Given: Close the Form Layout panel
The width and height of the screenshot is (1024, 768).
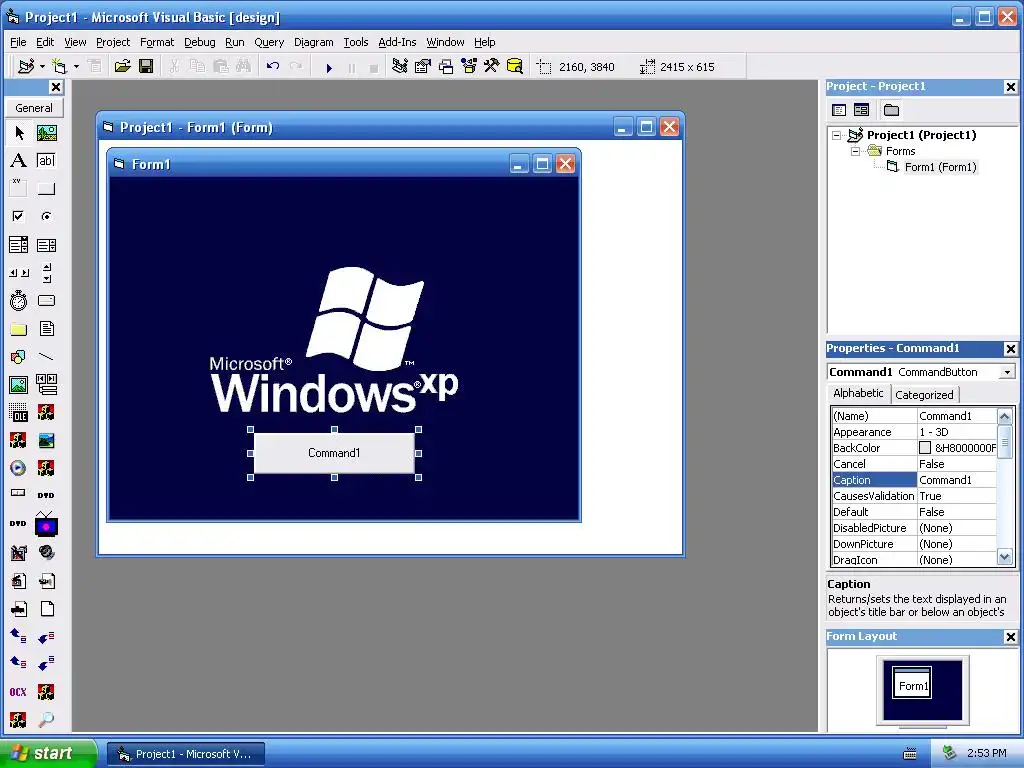Looking at the screenshot, I should tap(1010, 637).
